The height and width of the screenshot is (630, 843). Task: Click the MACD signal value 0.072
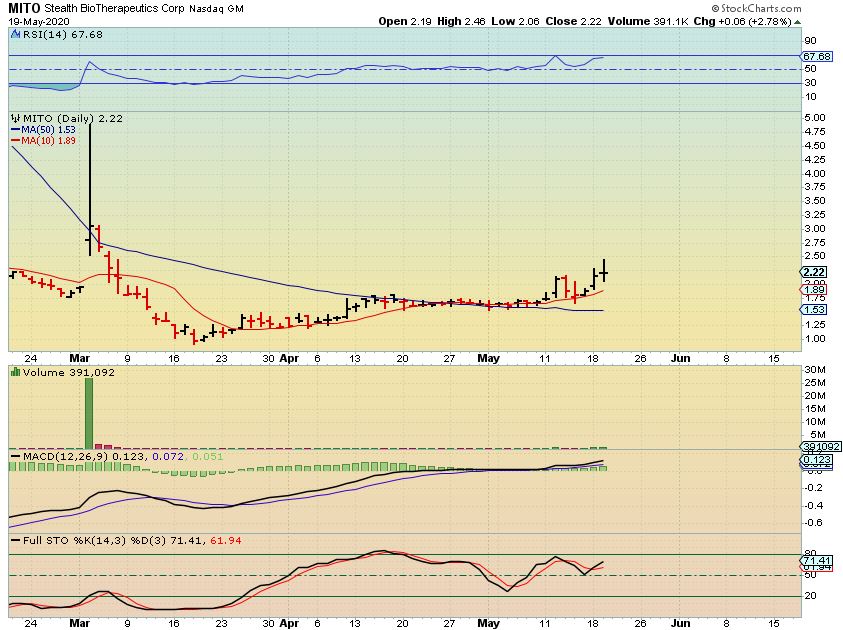168,456
